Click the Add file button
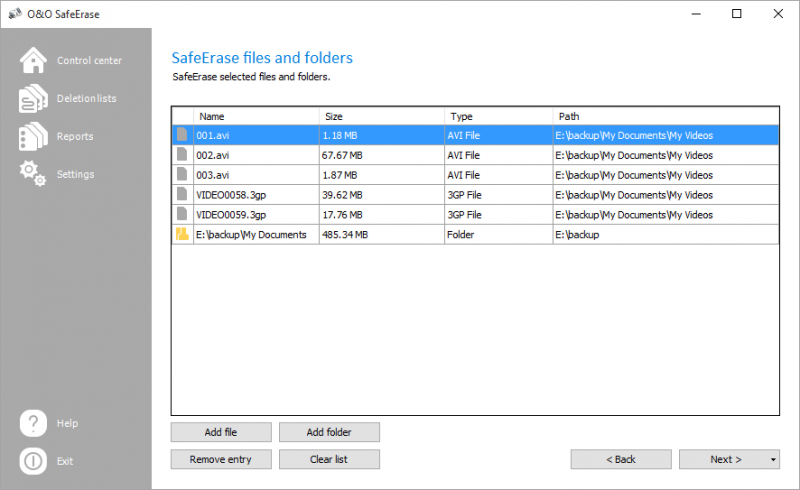800x490 pixels. pos(221,432)
